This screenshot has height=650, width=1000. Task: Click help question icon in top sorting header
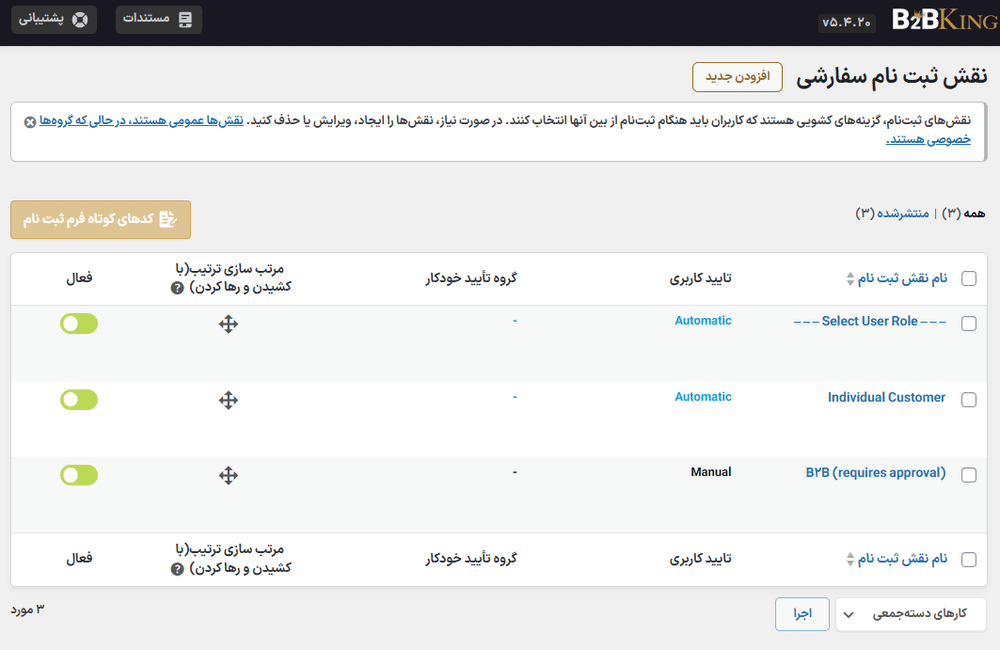(177, 288)
